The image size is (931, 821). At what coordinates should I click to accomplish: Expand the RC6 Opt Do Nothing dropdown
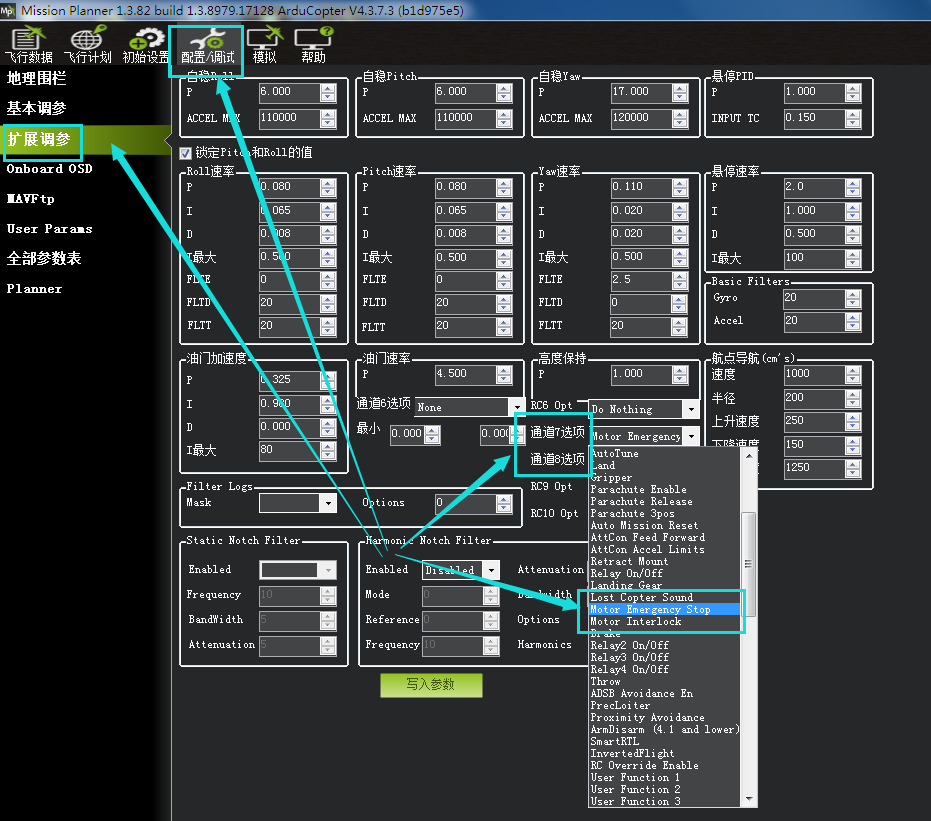[x=690, y=409]
